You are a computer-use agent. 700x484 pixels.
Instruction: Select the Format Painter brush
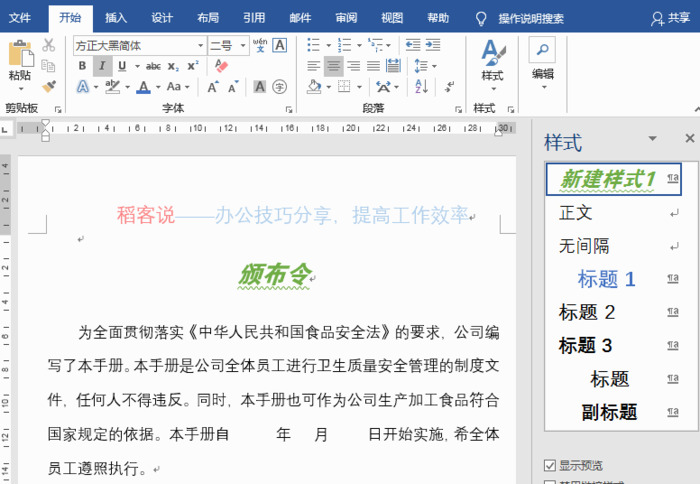click(48, 86)
